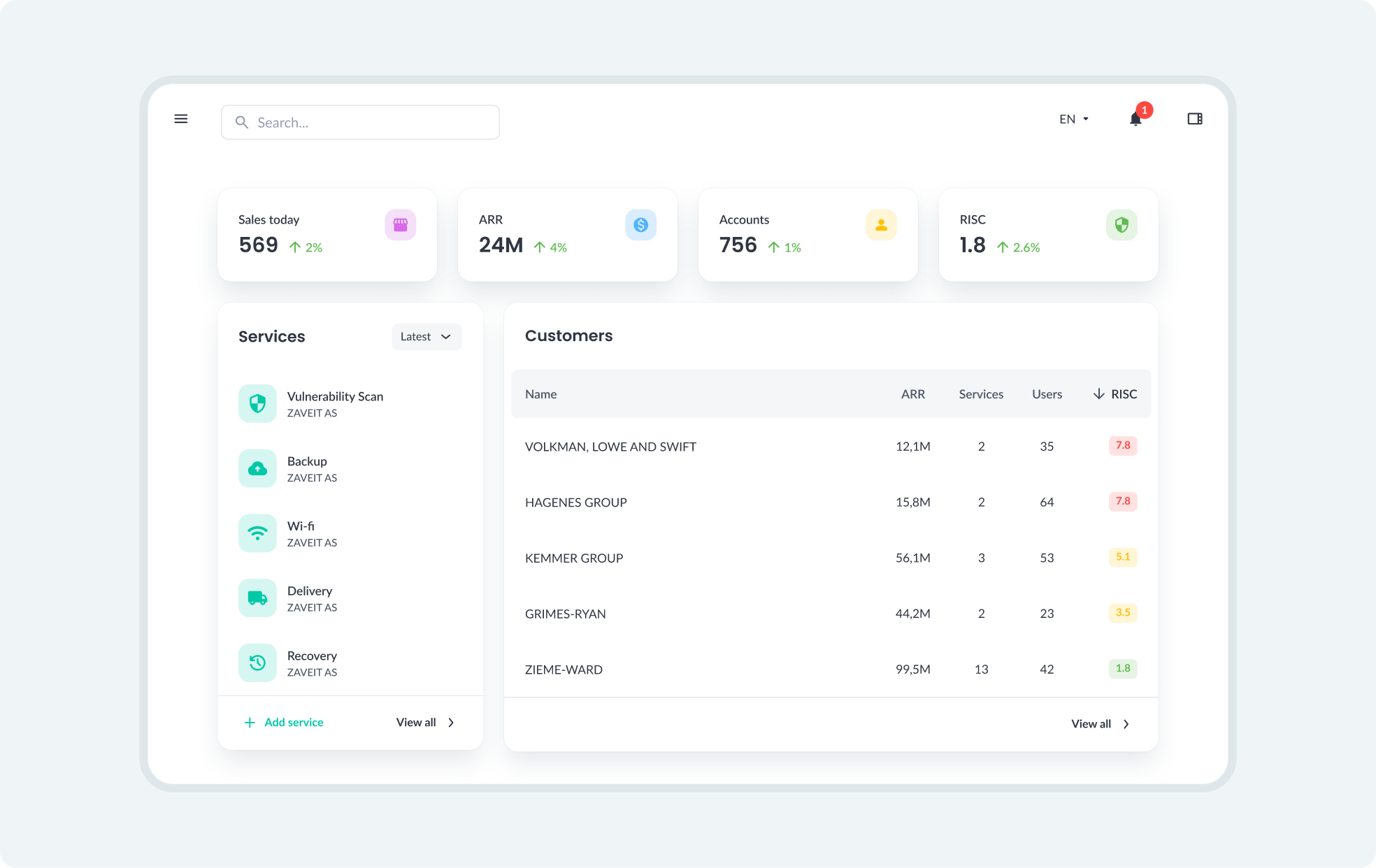Click the Accounts person icon
Screen dimensions: 1376x868
(881, 225)
